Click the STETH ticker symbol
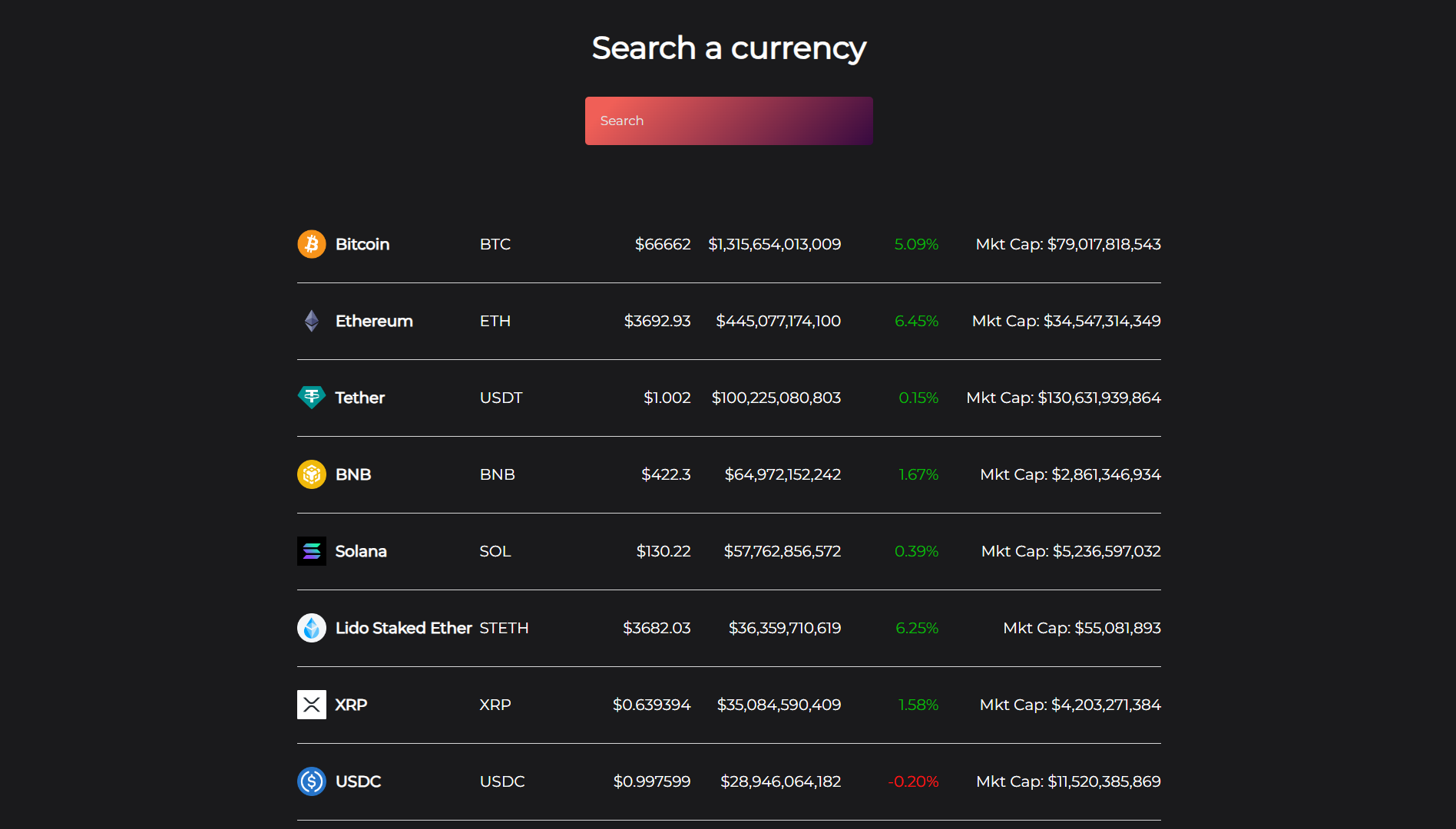 pyautogui.click(x=505, y=628)
